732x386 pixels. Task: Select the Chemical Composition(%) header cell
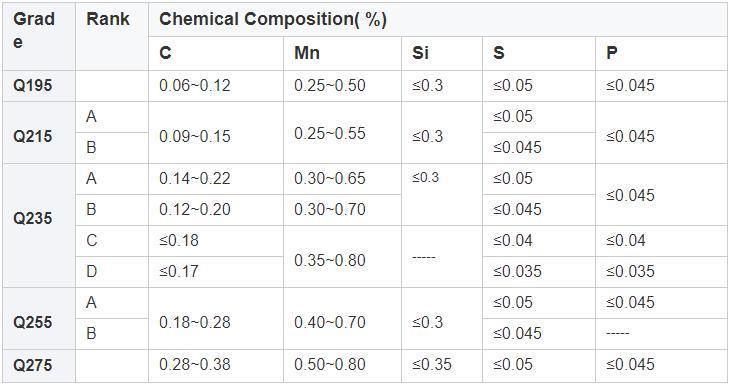pos(437,20)
